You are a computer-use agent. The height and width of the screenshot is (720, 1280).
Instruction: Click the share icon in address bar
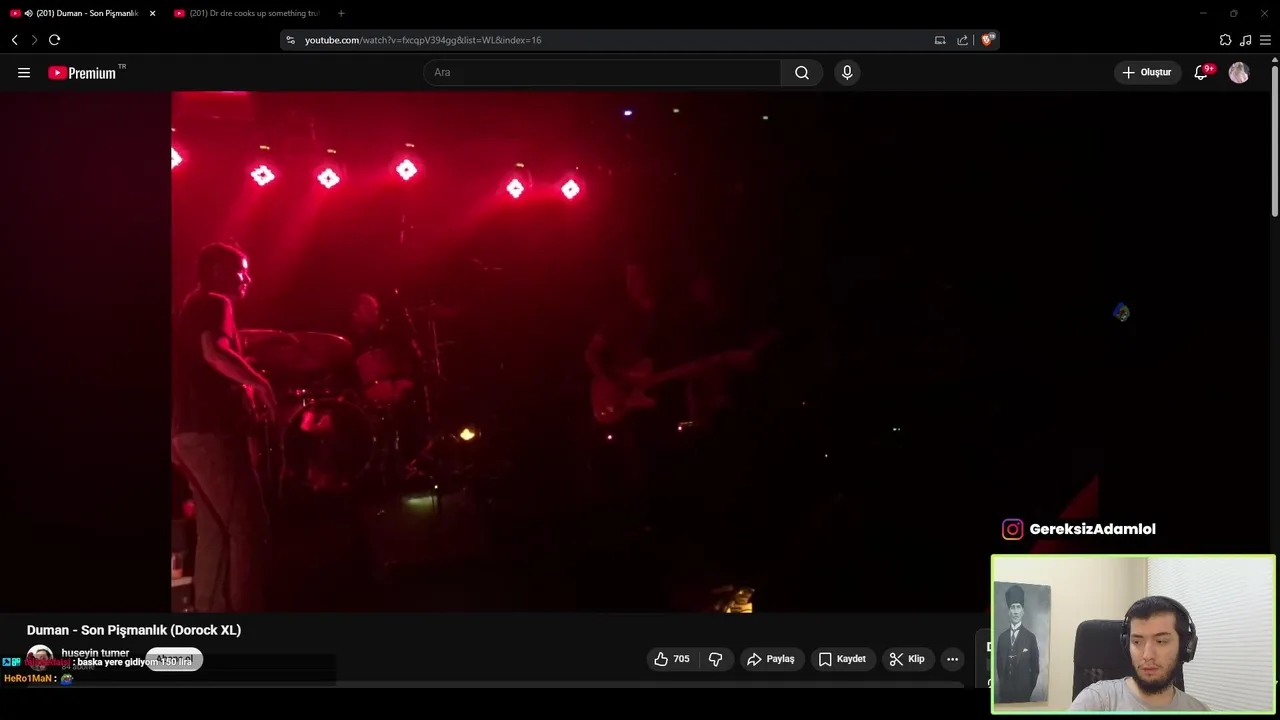(x=962, y=40)
